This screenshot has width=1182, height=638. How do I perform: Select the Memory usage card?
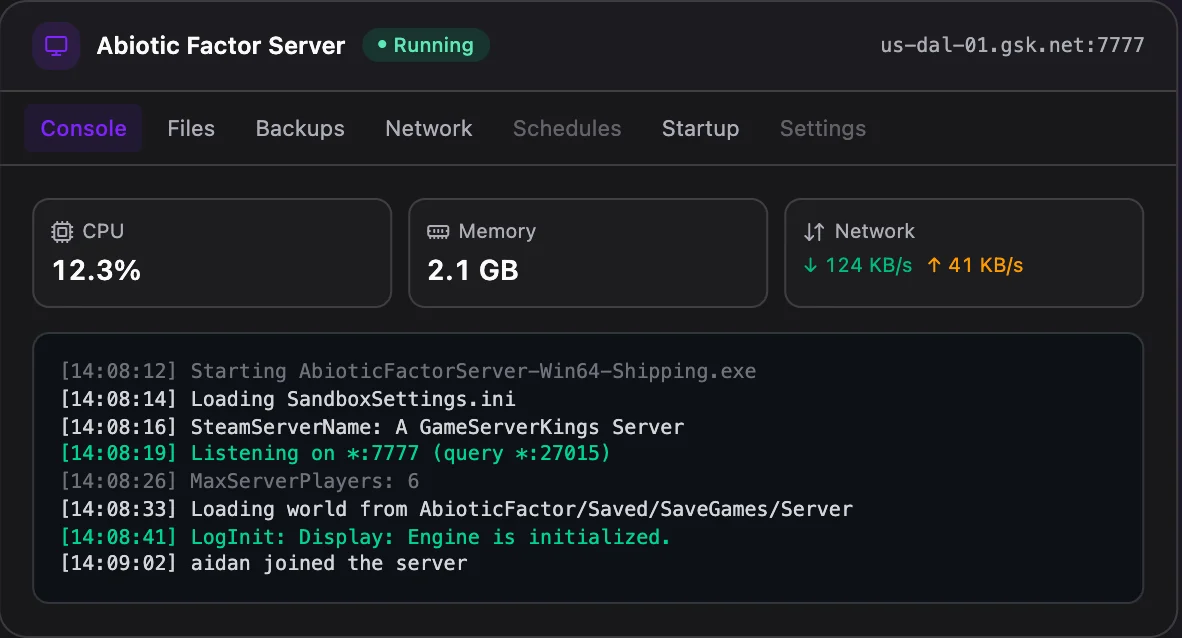coord(588,253)
